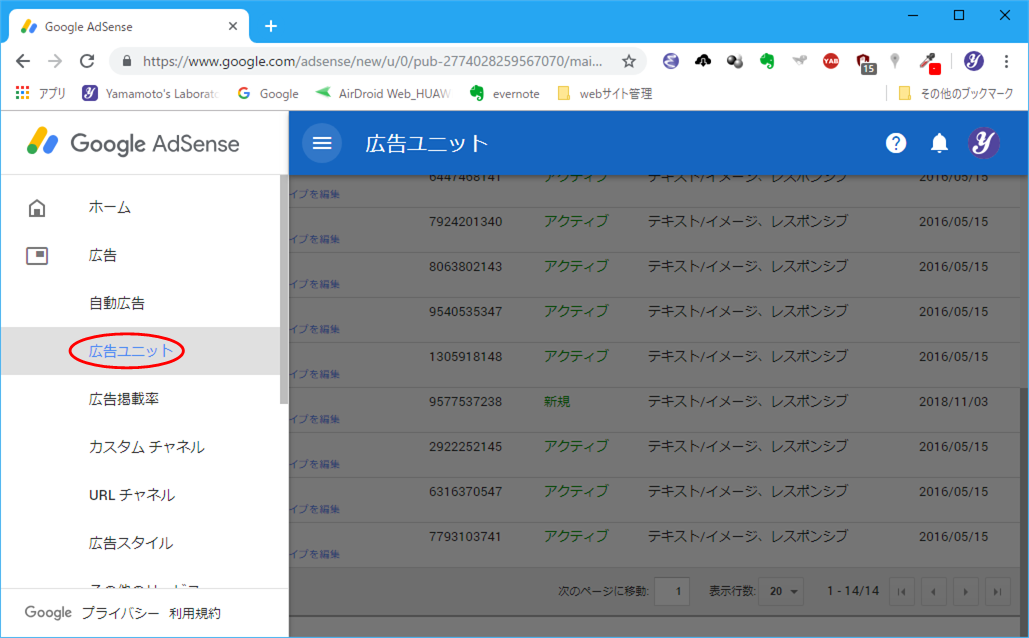Image resolution: width=1029 pixels, height=638 pixels.
Task: Open the Google bookmark
Action: (268, 93)
